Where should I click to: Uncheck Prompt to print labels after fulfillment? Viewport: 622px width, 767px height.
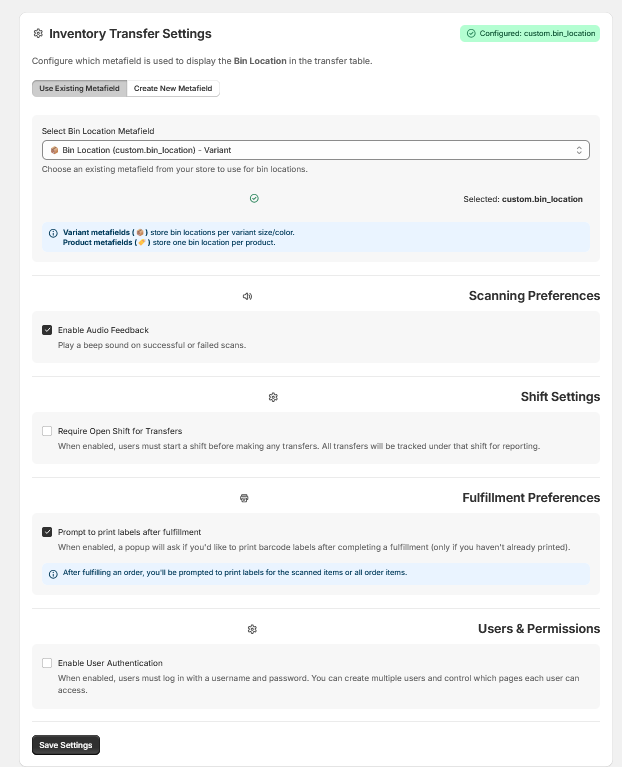tap(47, 532)
